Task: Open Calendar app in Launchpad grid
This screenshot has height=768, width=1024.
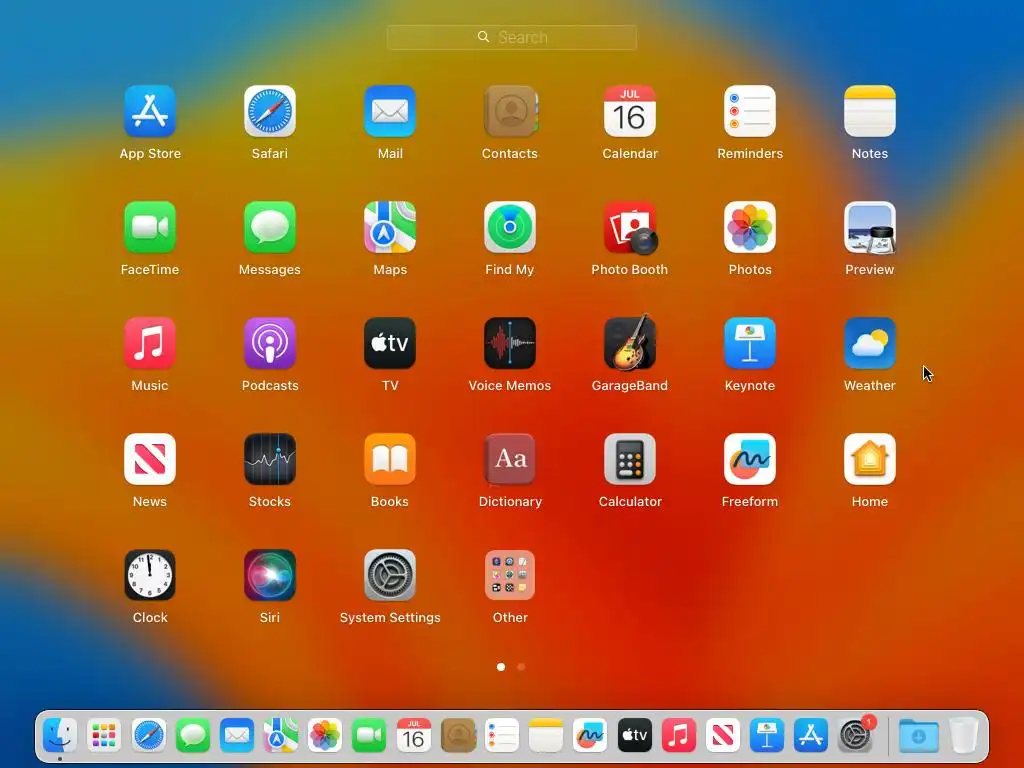Action: click(630, 111)
